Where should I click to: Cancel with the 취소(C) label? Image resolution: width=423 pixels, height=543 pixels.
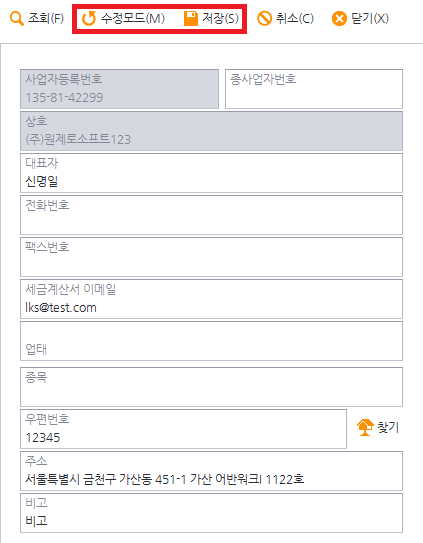point(295,18)
